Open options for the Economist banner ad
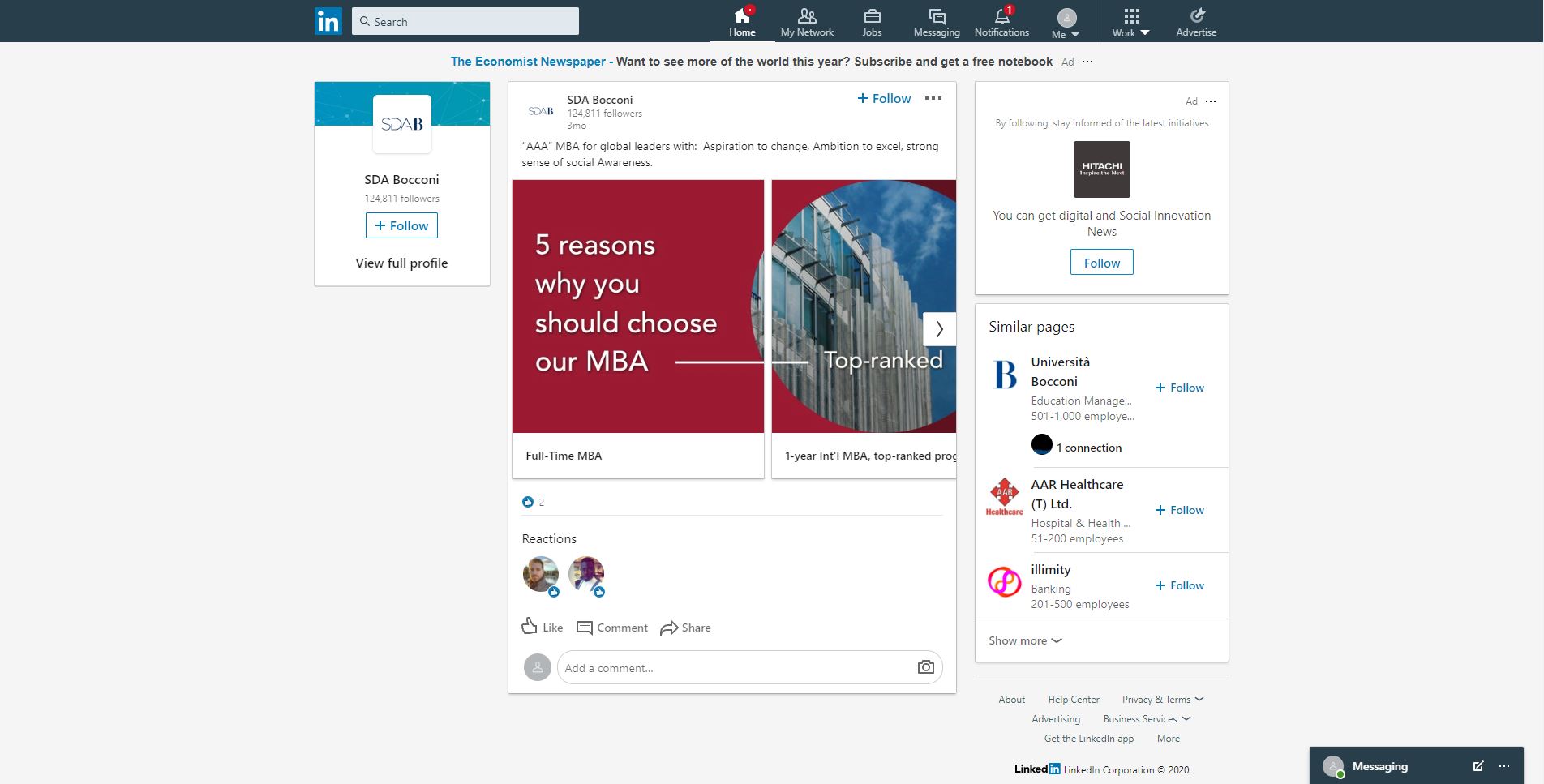Viewport: 1544px width, 784px height. point(1087,62)
